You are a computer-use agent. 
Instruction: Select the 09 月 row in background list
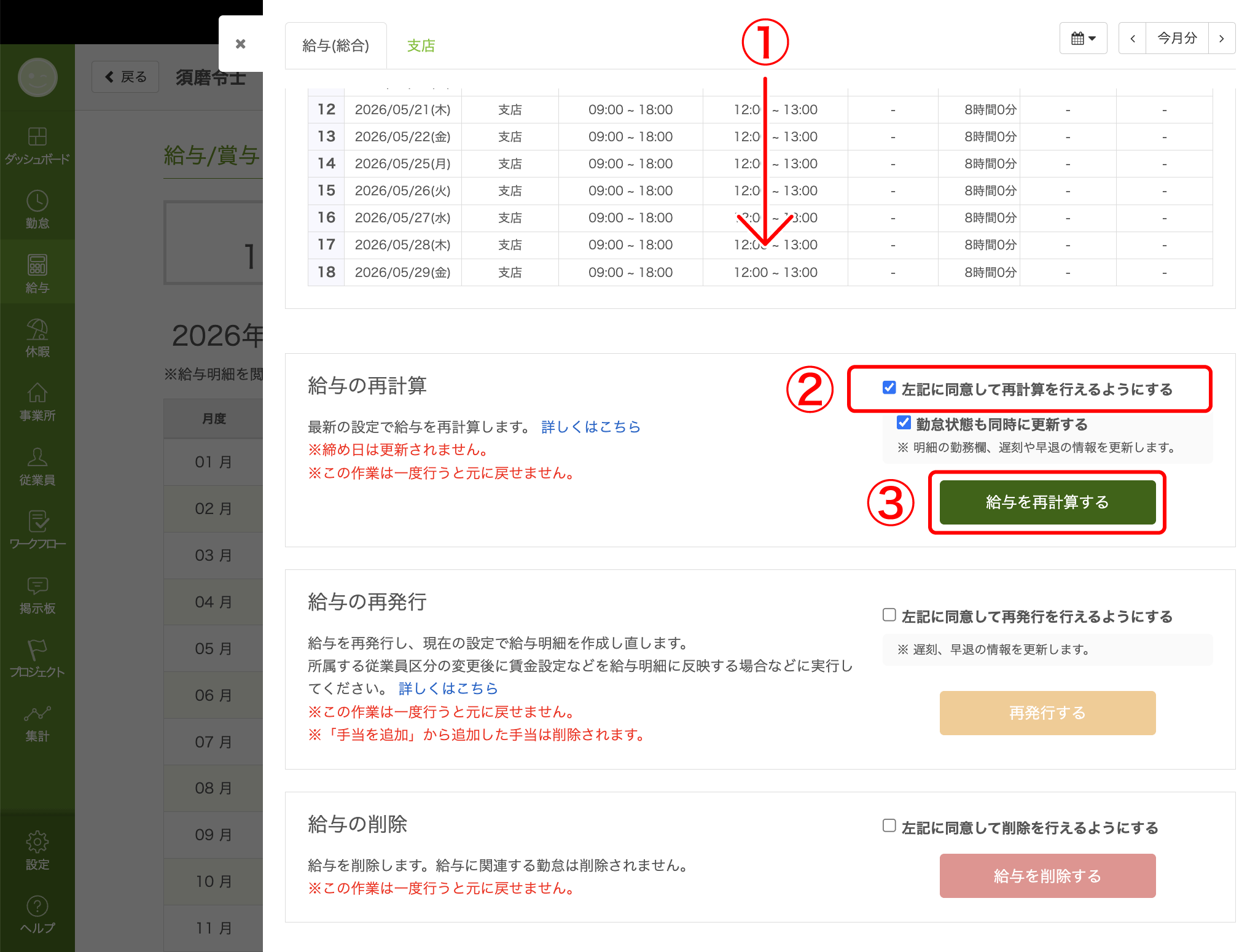coord(213,835)
